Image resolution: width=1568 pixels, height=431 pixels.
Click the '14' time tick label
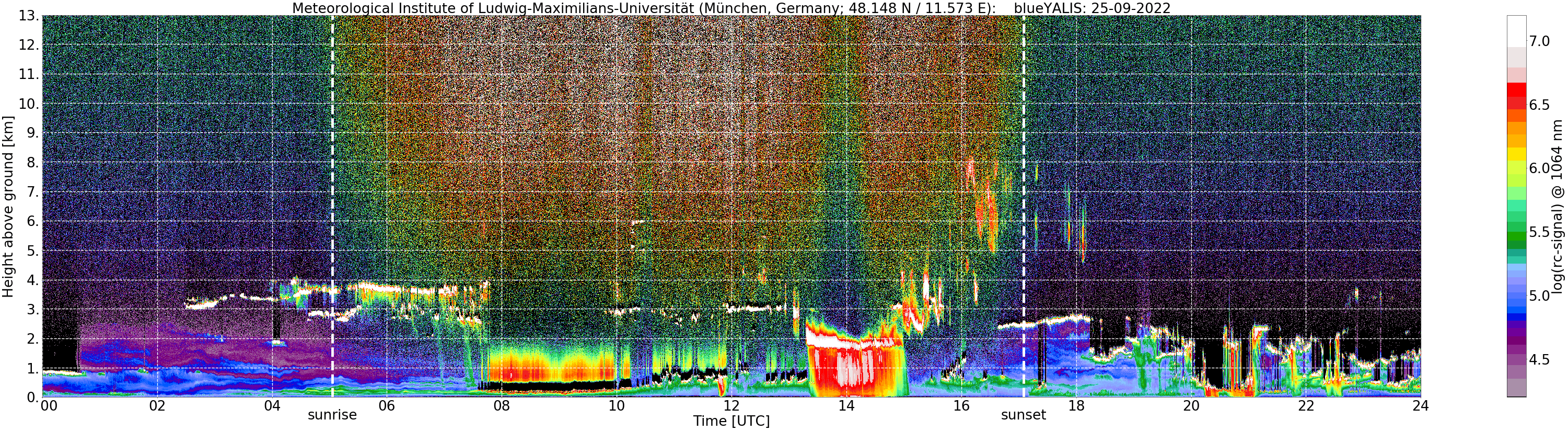tap(846, 405)
